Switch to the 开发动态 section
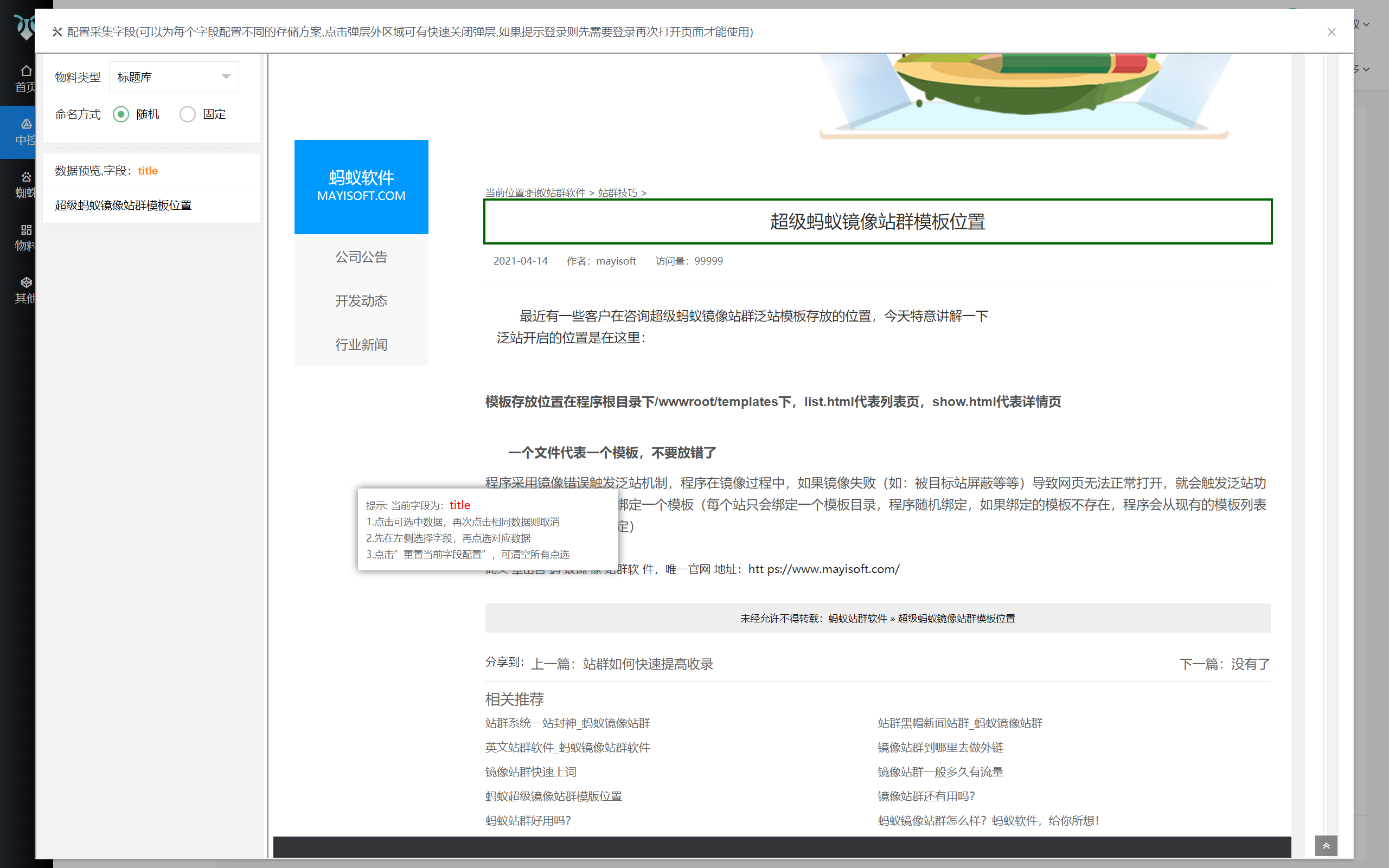1389x868 pixels. click(361, 300)
